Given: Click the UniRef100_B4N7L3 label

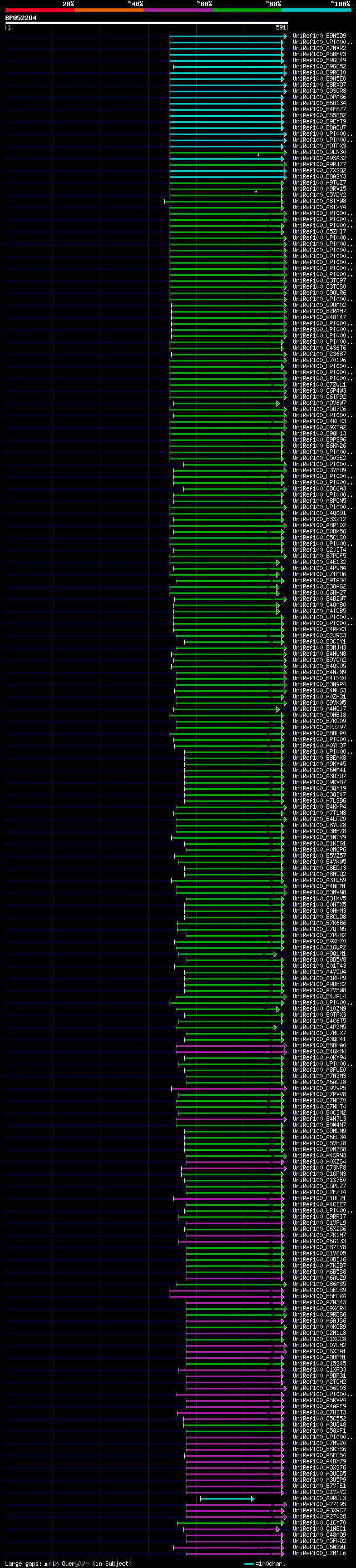Looking at the screenshot, I should (319, 1119).
